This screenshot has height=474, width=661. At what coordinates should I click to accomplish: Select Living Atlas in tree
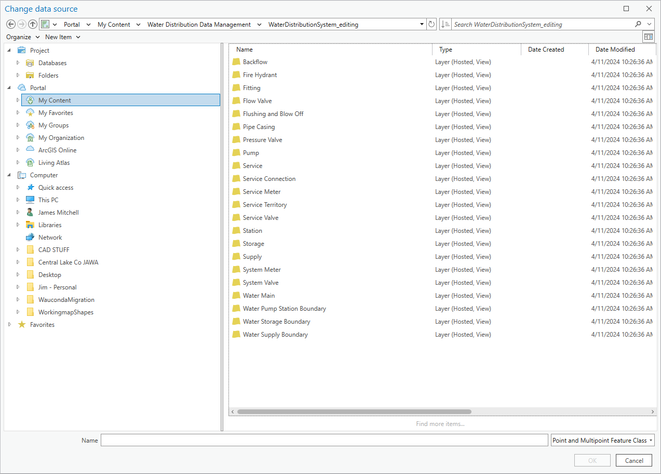54,162
